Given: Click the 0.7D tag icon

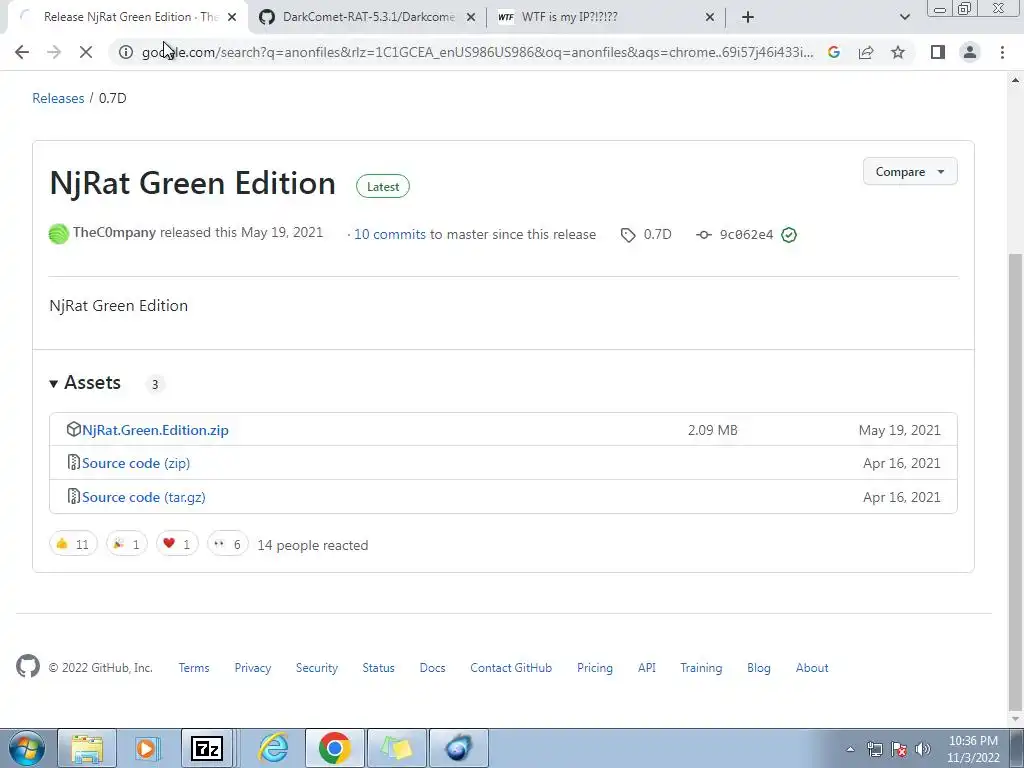Looking at the screenshot, I should click(628, 235).
